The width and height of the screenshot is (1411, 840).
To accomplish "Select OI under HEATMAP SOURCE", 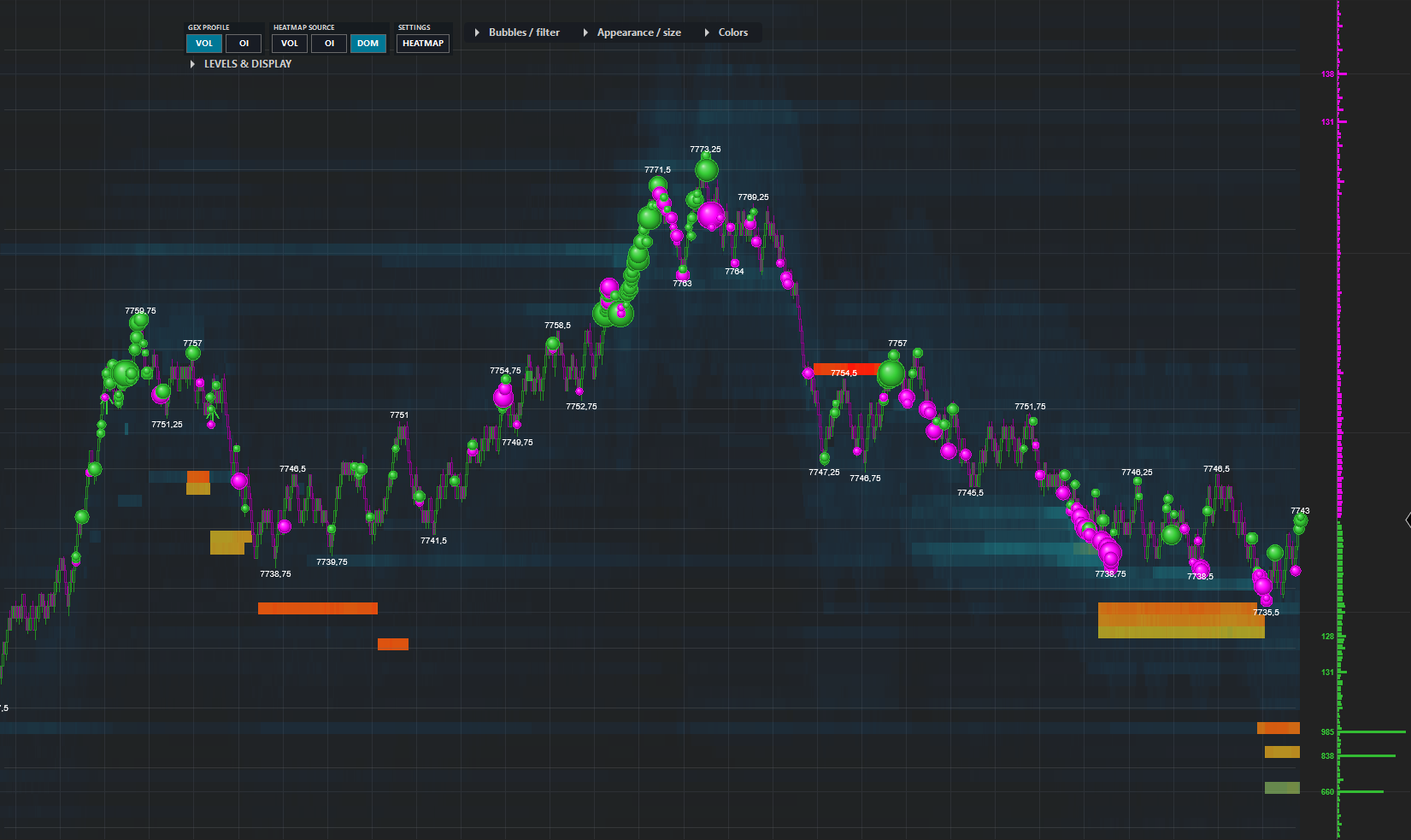I will coord(329,44).
